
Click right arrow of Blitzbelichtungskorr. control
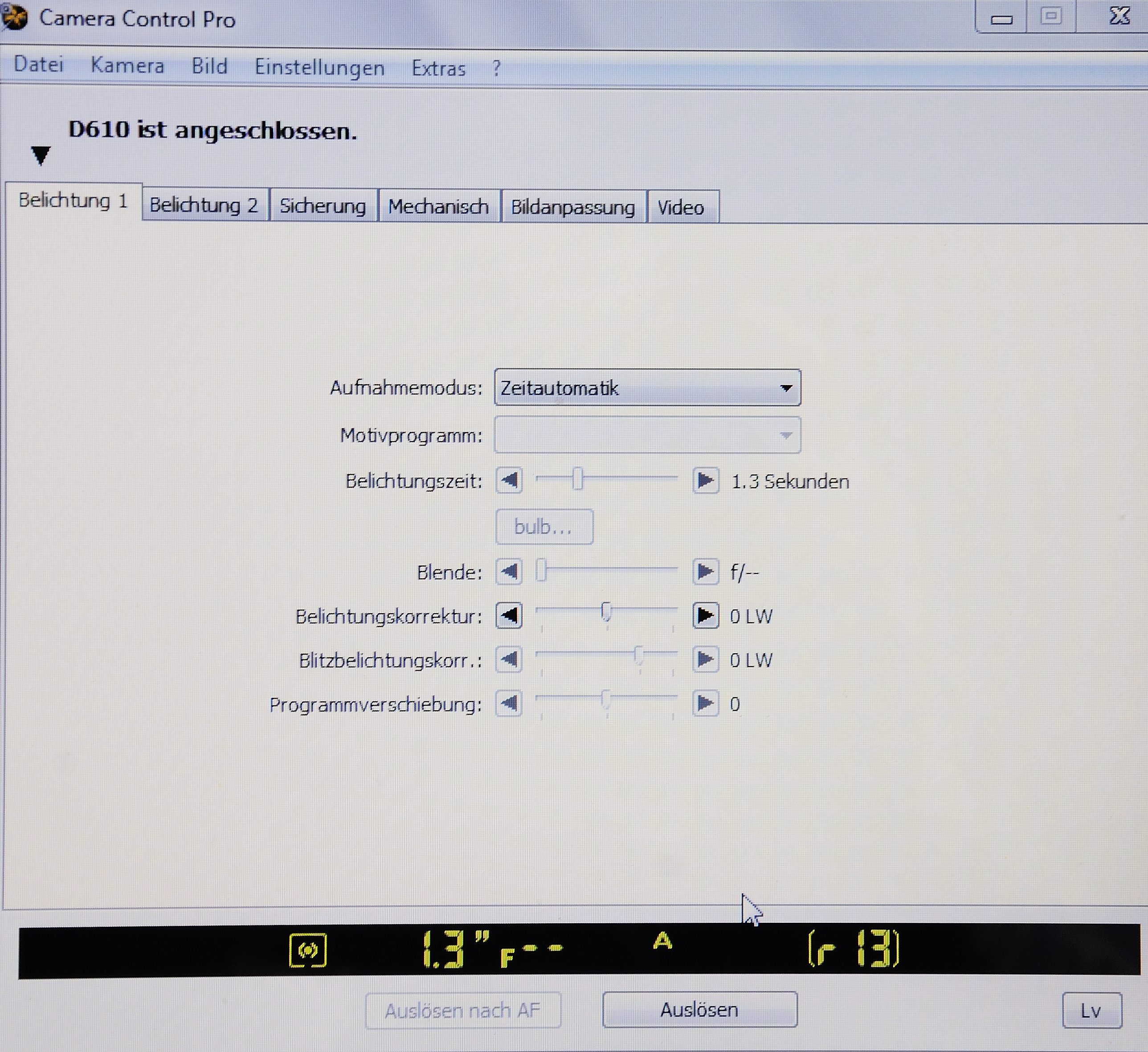(706, 659)
